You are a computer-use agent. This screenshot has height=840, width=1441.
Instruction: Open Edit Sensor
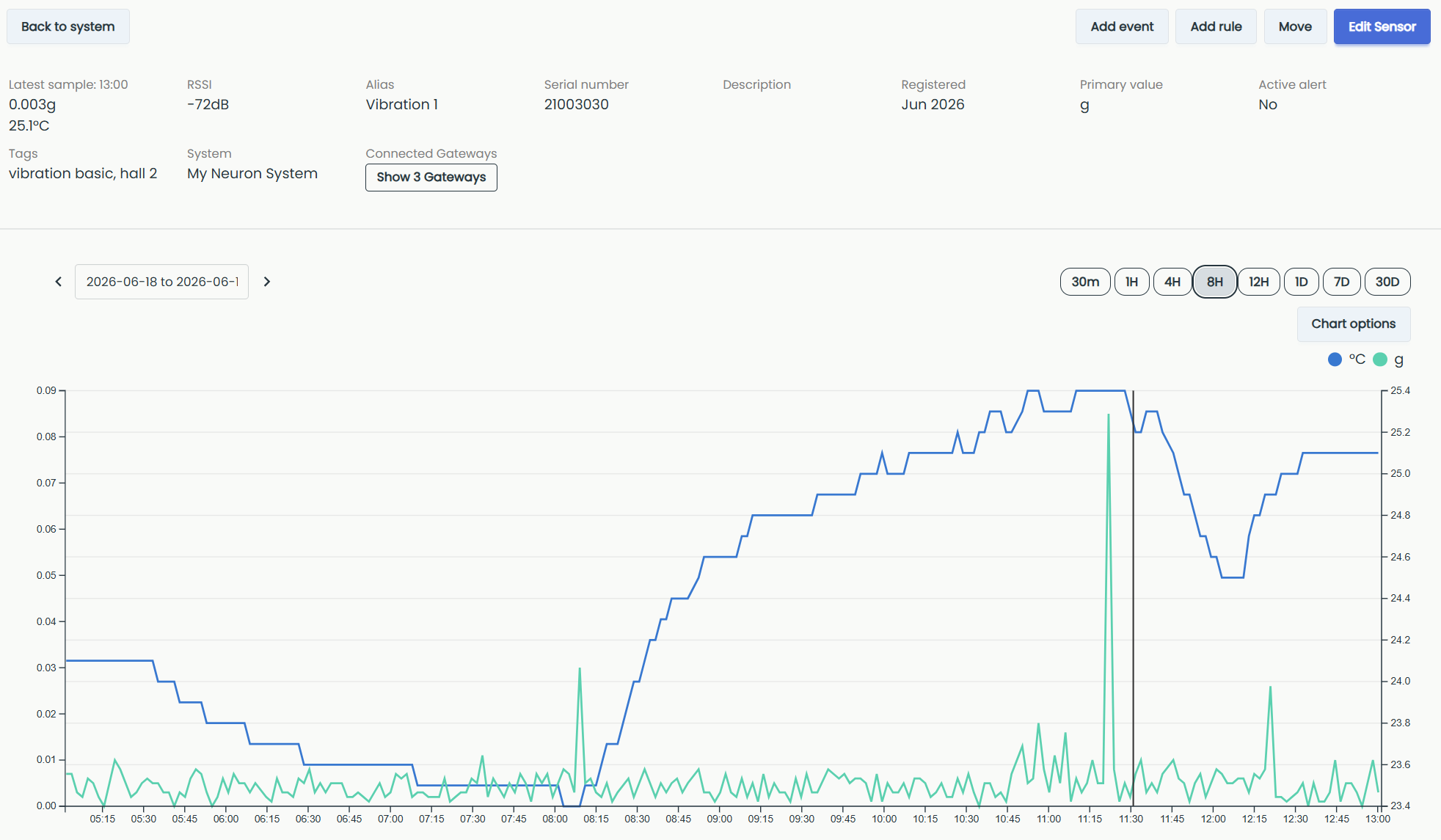[x=1382, y=26]
